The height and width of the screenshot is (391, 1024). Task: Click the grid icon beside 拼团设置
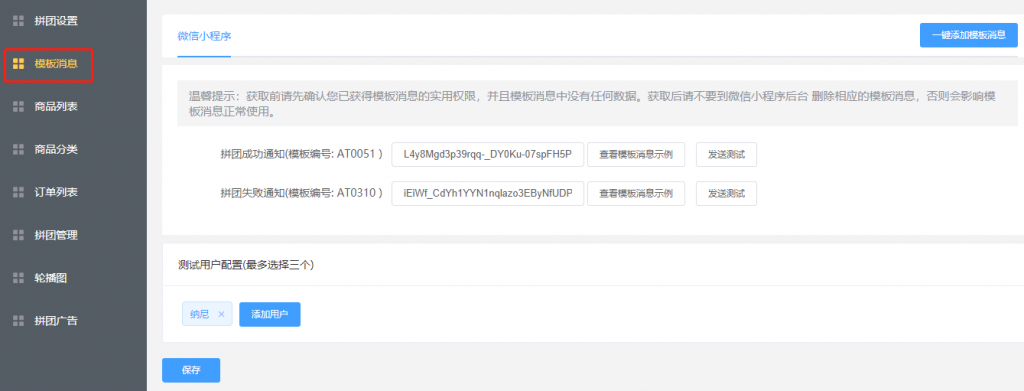(18, 21)
